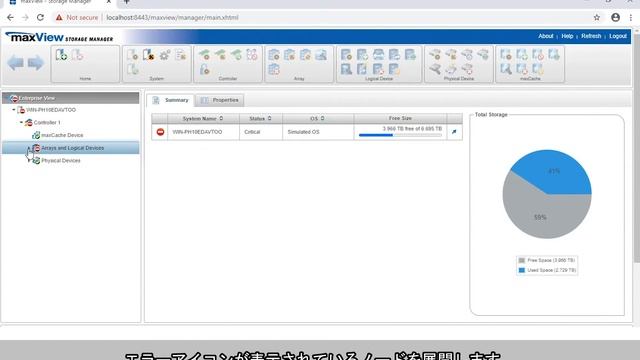Click the grey Free Space legend swatch

522,260
